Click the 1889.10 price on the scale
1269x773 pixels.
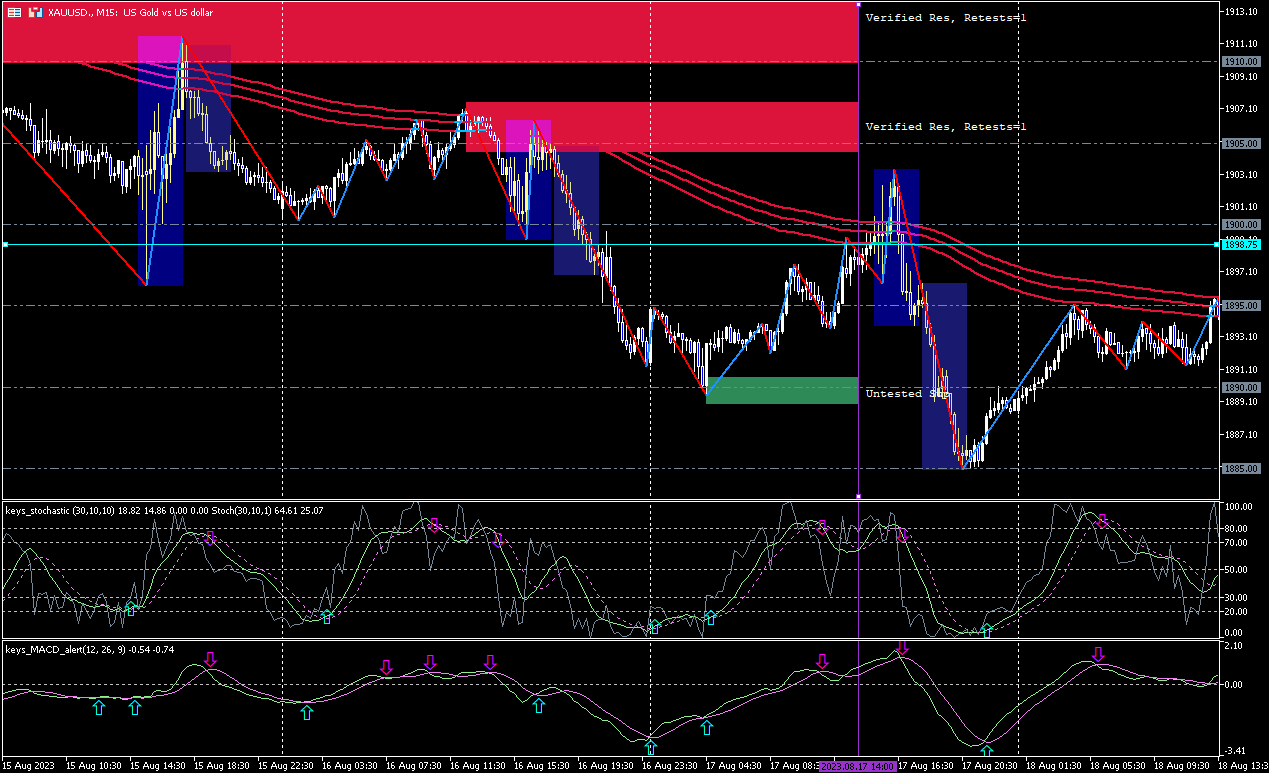1241,402
